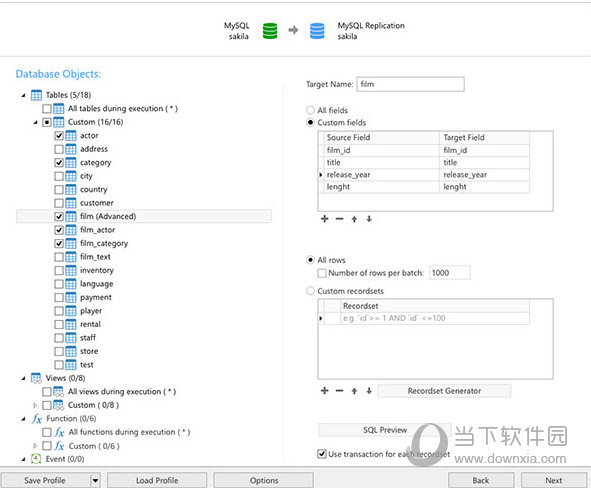
Task: Open the Recordset Generator
Action: pos(444,391)
